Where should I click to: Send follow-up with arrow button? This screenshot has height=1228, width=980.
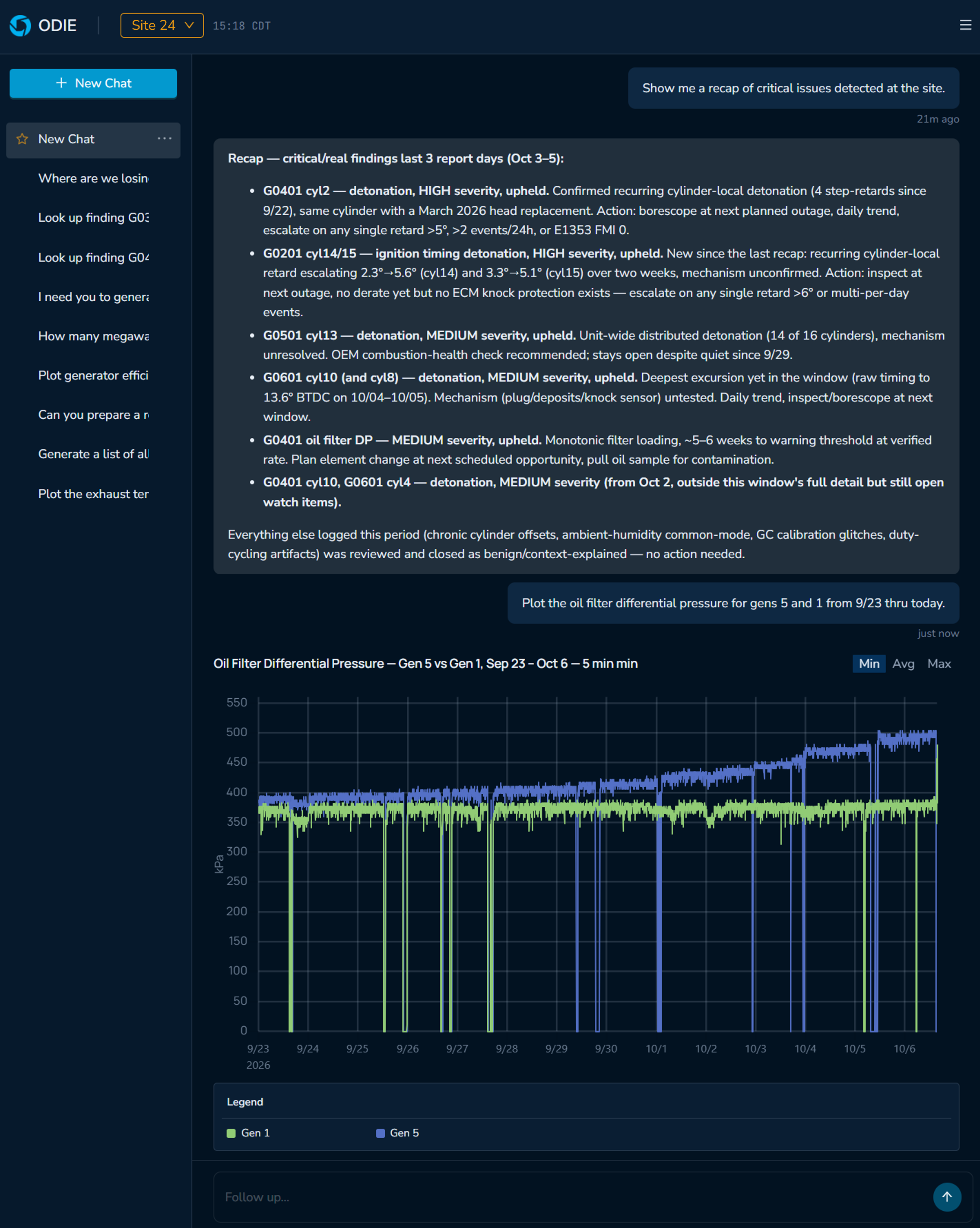pos(947,1197)
